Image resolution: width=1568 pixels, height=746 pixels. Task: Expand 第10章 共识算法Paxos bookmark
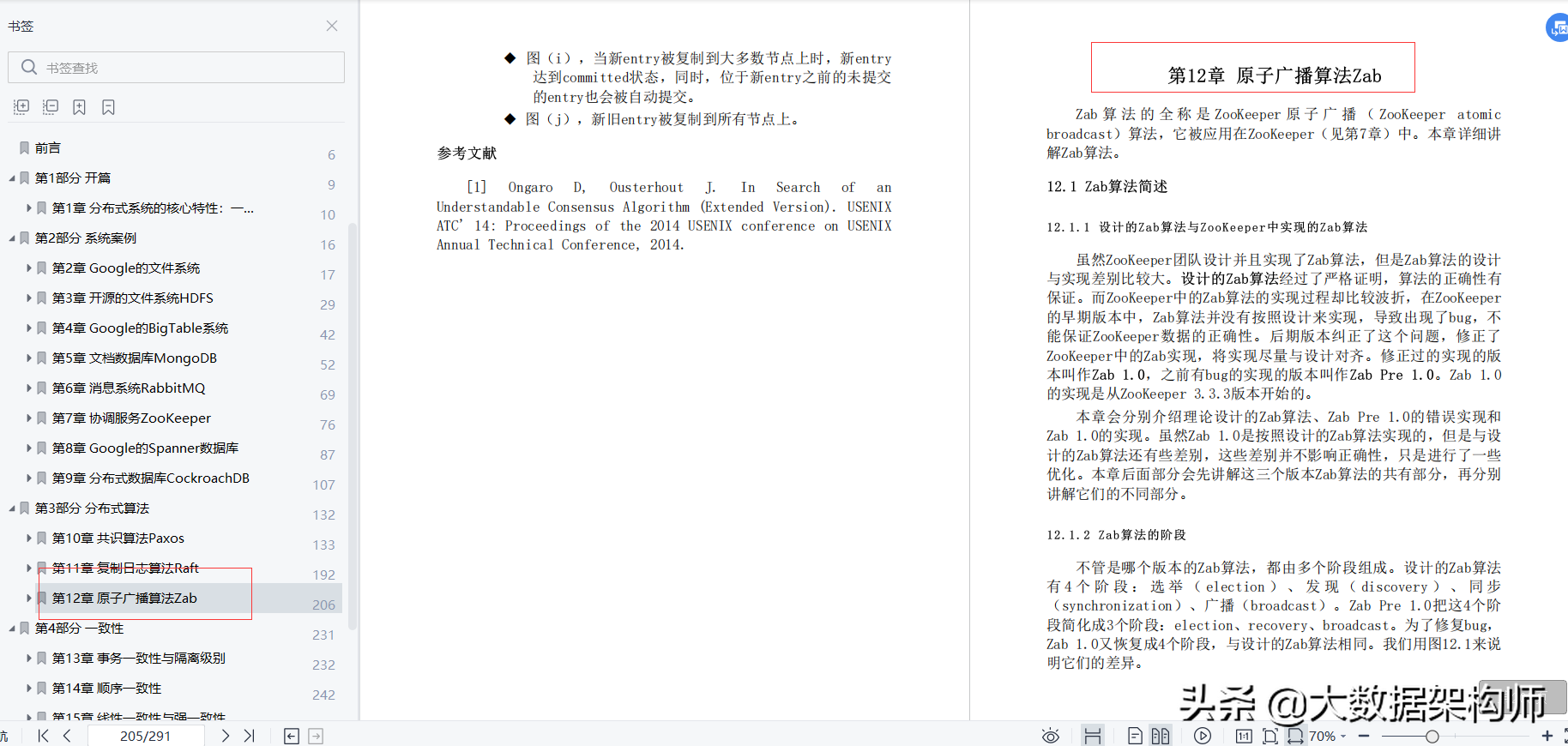tap(29, 538)
